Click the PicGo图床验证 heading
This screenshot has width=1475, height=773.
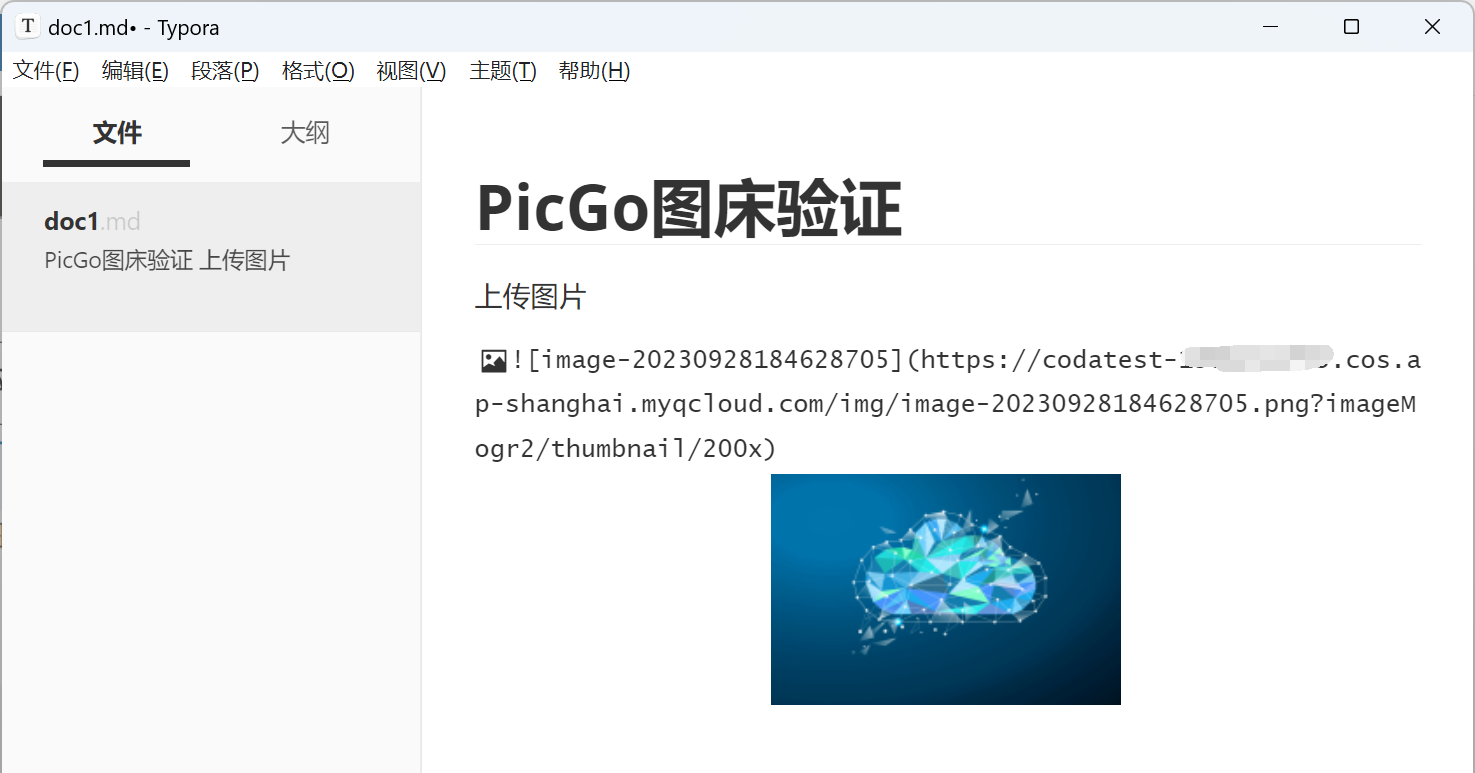tap(689, 209)
